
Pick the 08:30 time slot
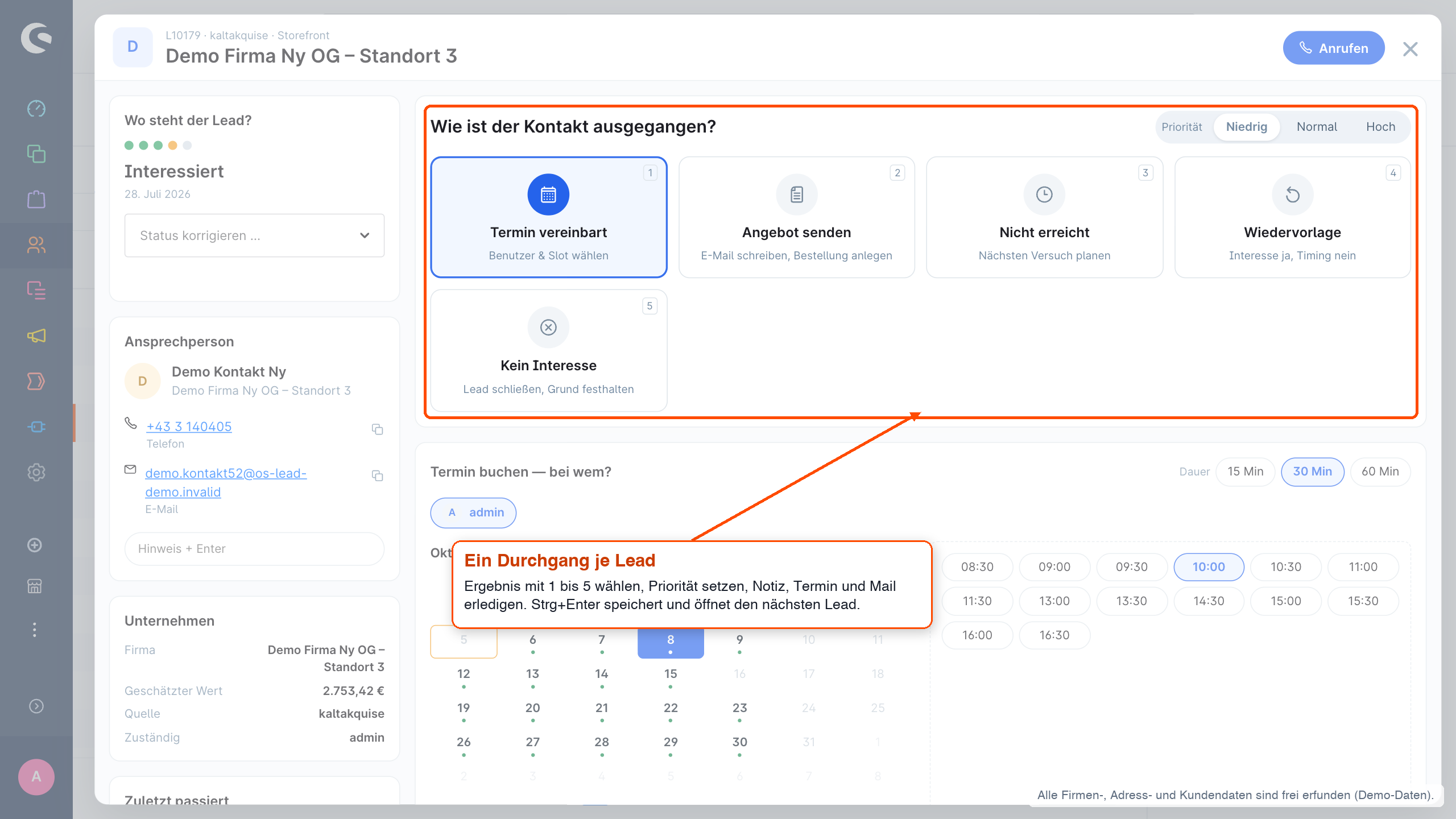pos(977,567)
